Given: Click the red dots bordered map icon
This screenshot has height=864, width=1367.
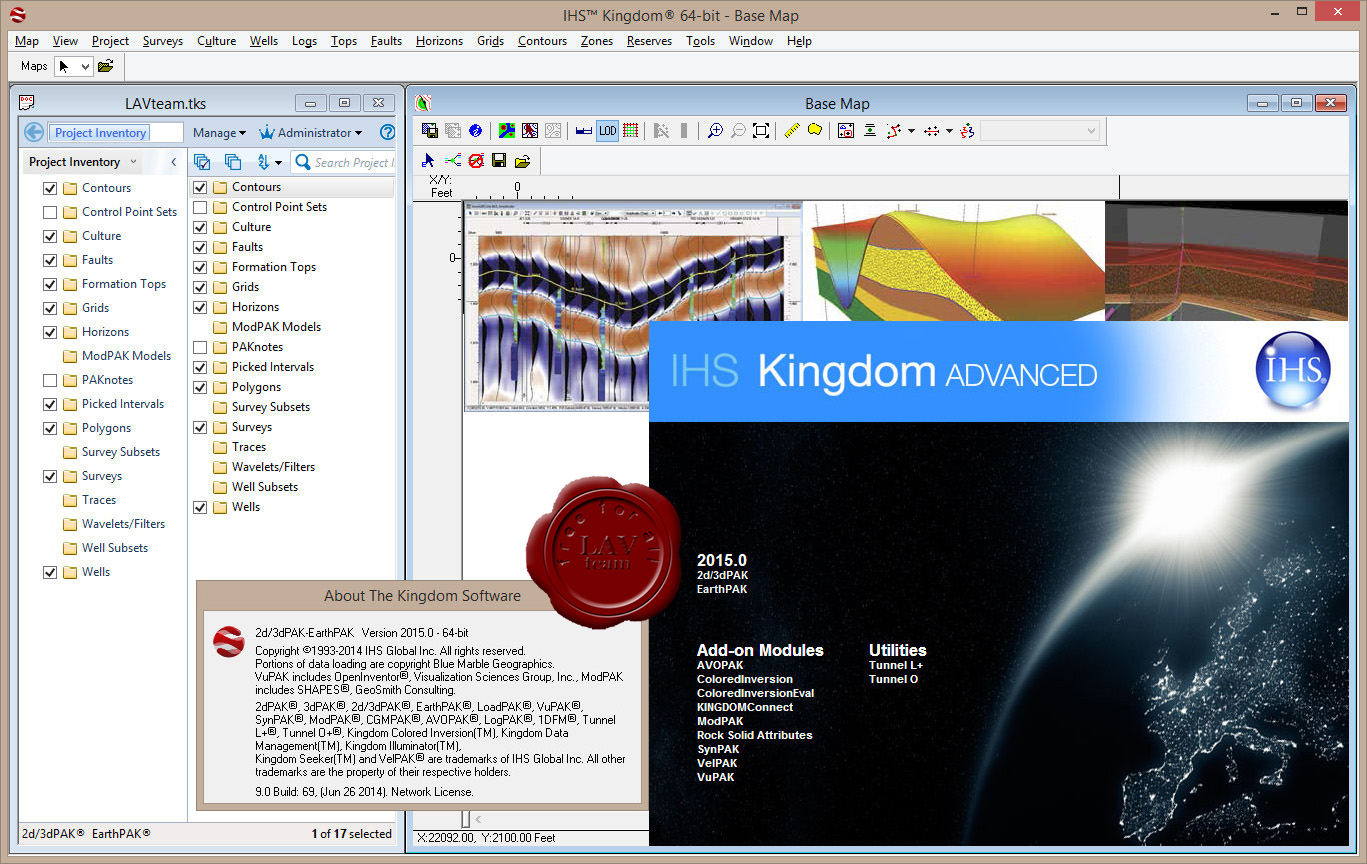Looking at the screenshot, I should [846, 131].
